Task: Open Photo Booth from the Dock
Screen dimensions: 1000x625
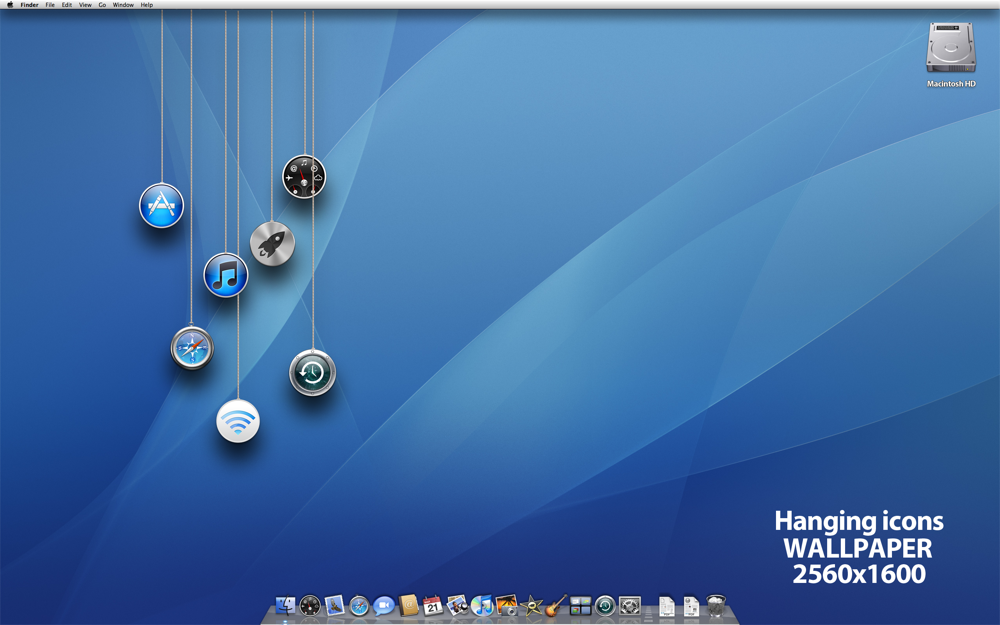Action: coord(510,606)
